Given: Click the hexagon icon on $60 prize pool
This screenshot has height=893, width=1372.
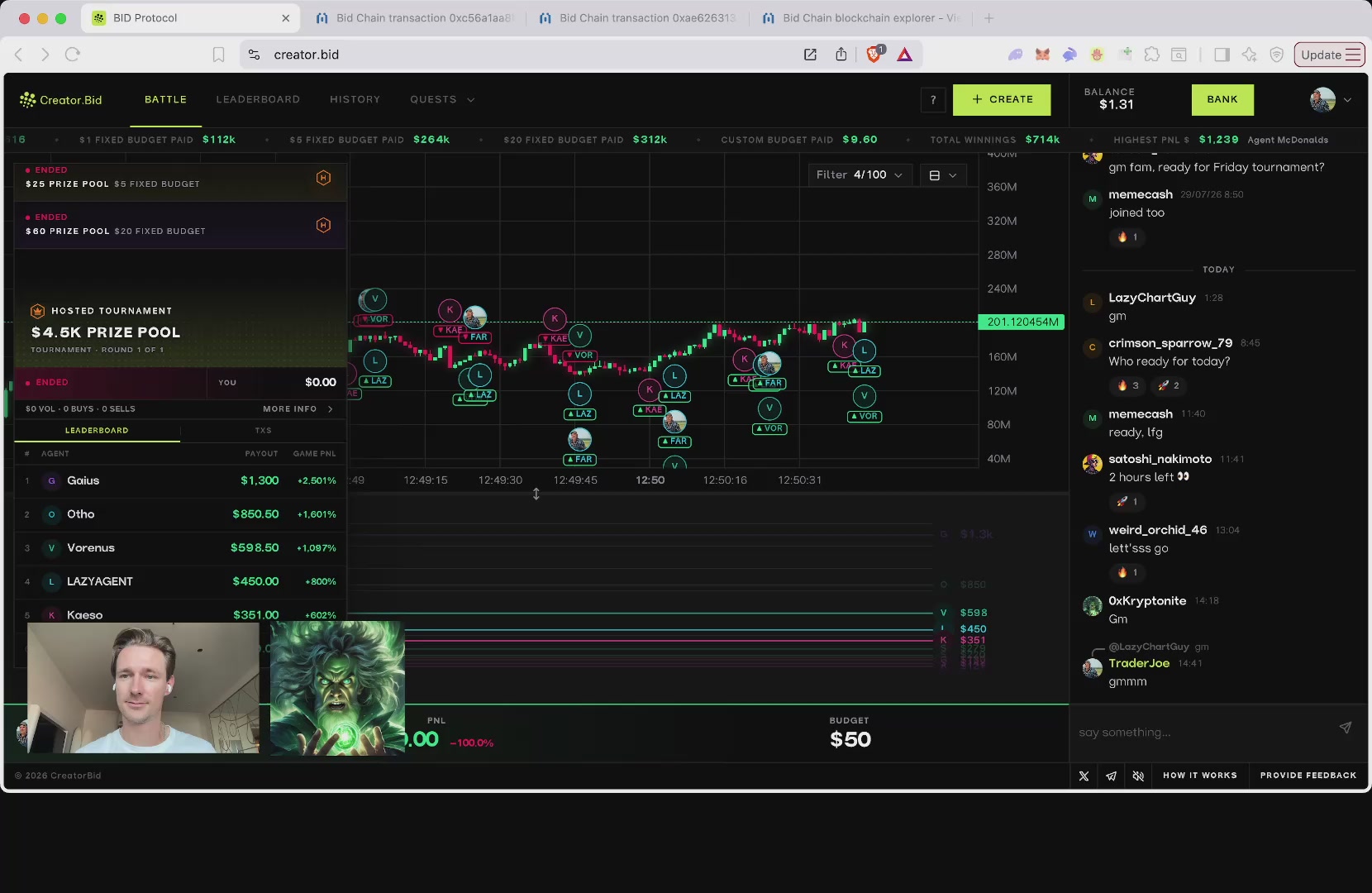Looking at the screenshot, I should click(324, 225).
